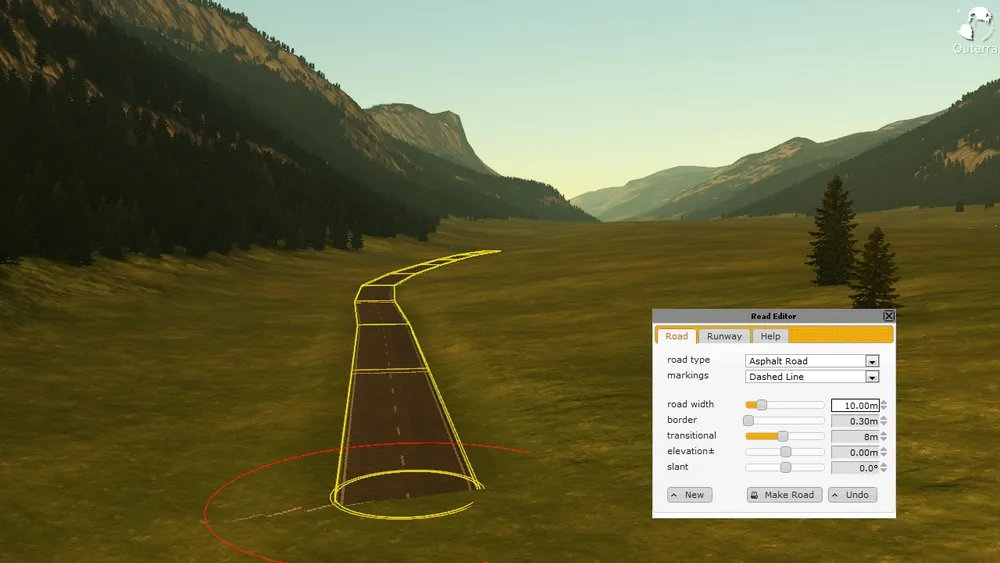Click the 'road width' label

[x=690, y=404]
